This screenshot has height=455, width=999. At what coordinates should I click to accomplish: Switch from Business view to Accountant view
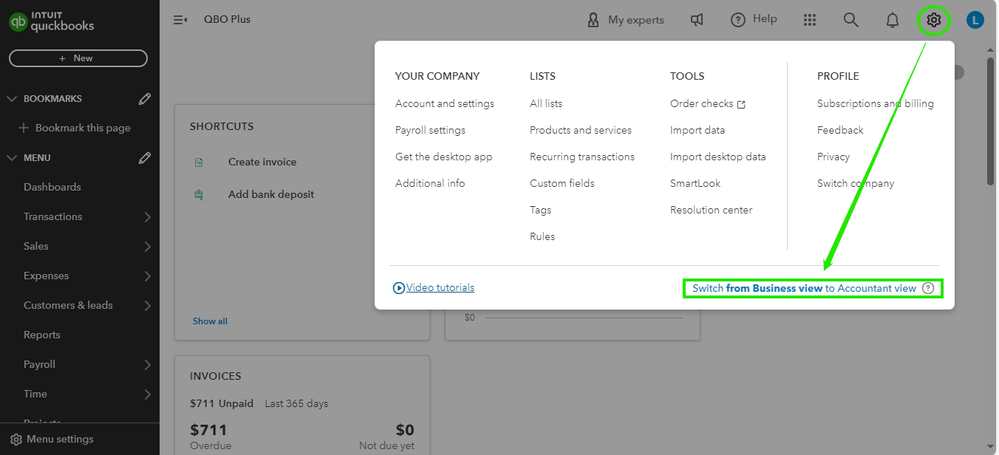click(x=804, y=289)
